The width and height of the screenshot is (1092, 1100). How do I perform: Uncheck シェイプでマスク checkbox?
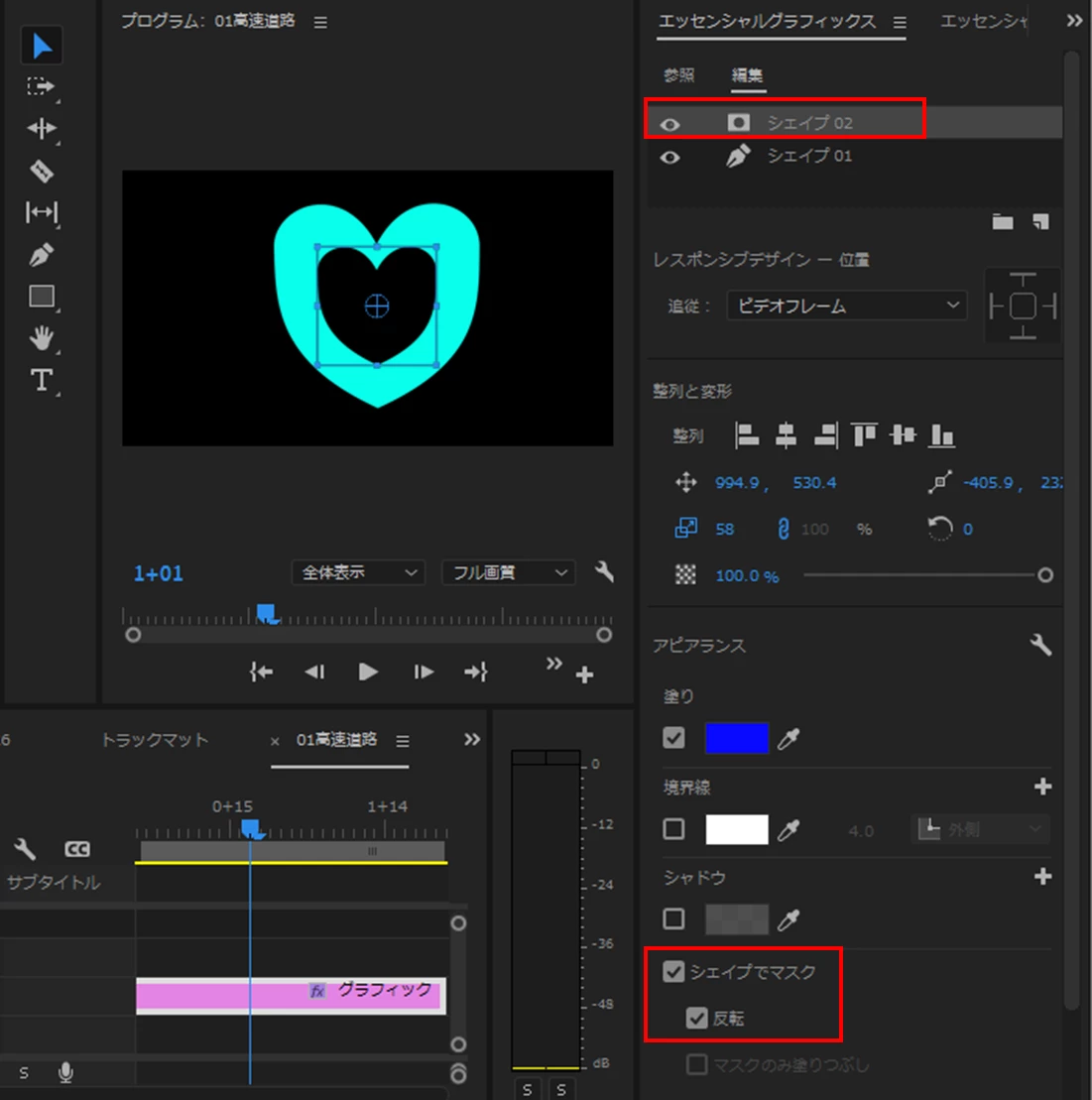click(673, 972)
